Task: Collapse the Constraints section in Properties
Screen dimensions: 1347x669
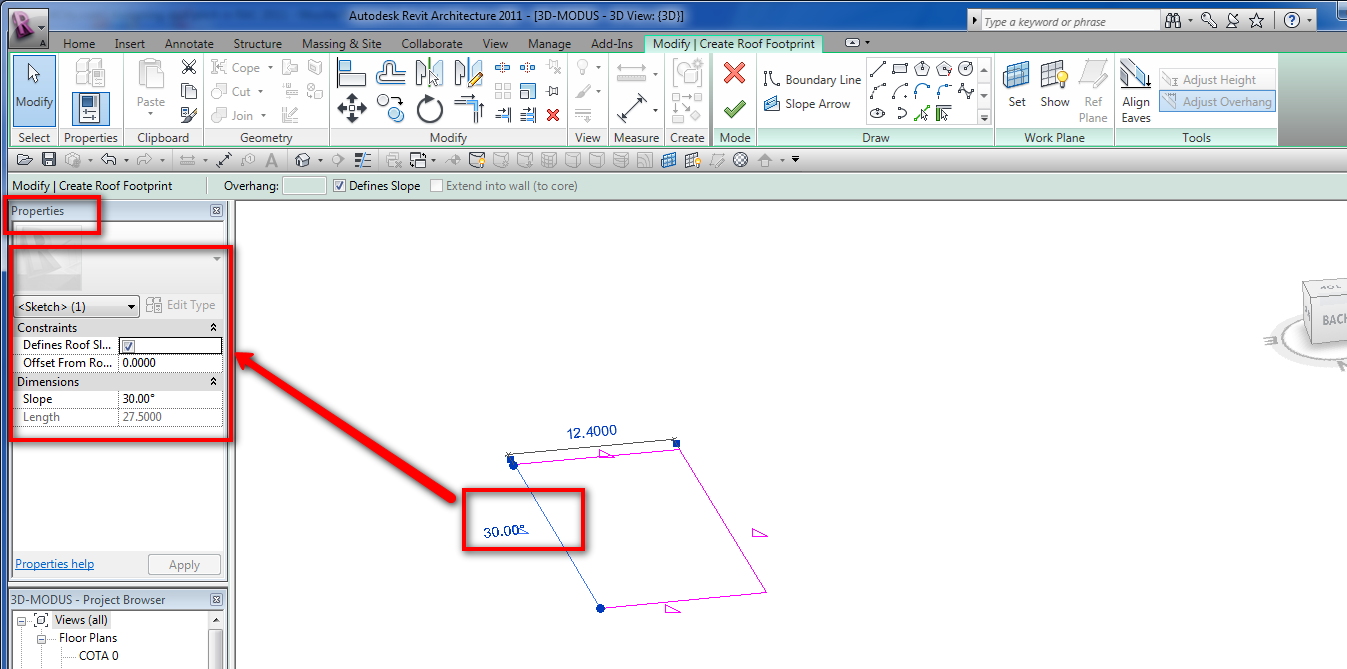Action: (x=210, y=327)
